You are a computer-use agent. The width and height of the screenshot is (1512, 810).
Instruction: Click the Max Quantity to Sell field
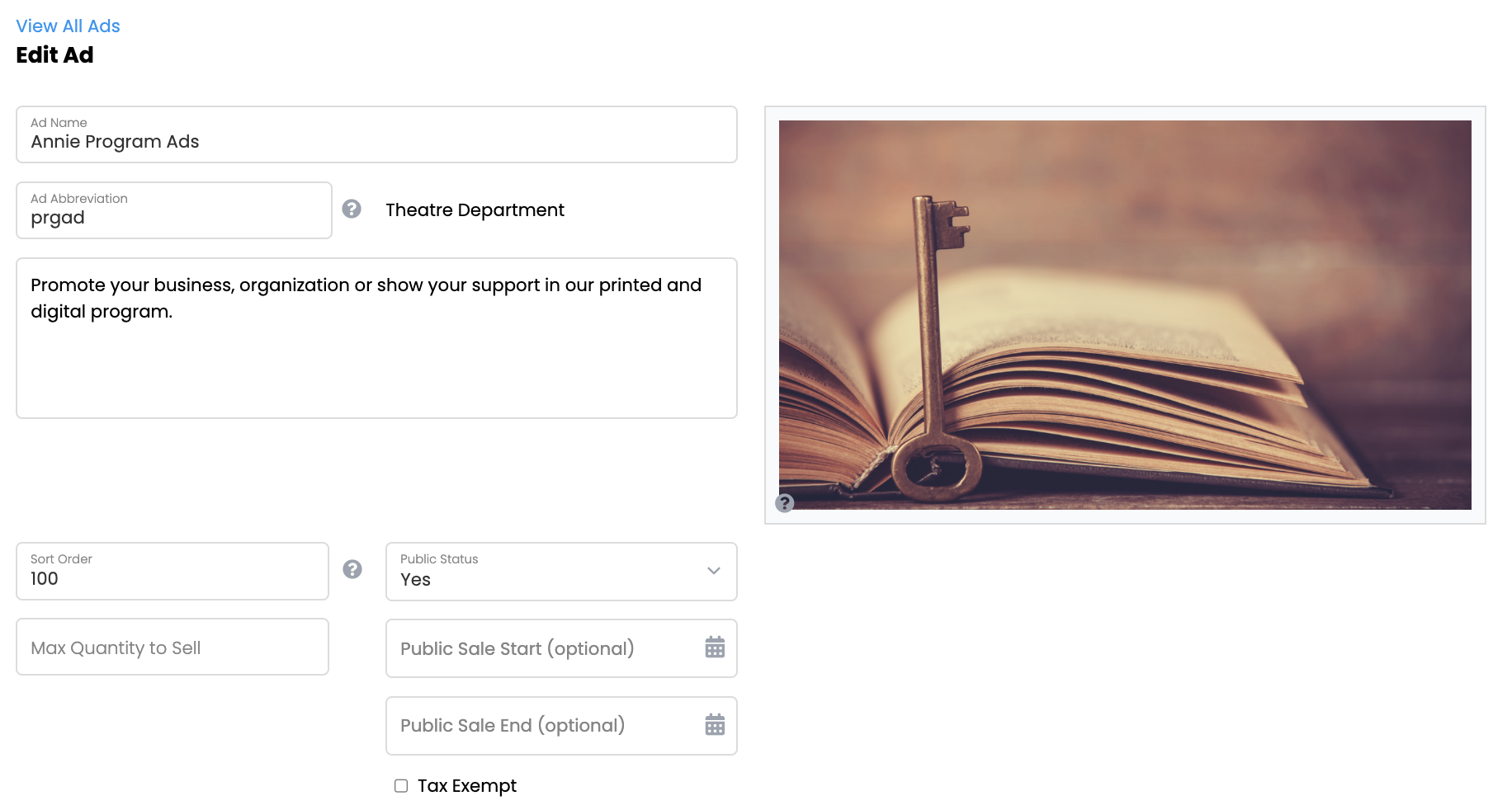click(x=172, y=648)
